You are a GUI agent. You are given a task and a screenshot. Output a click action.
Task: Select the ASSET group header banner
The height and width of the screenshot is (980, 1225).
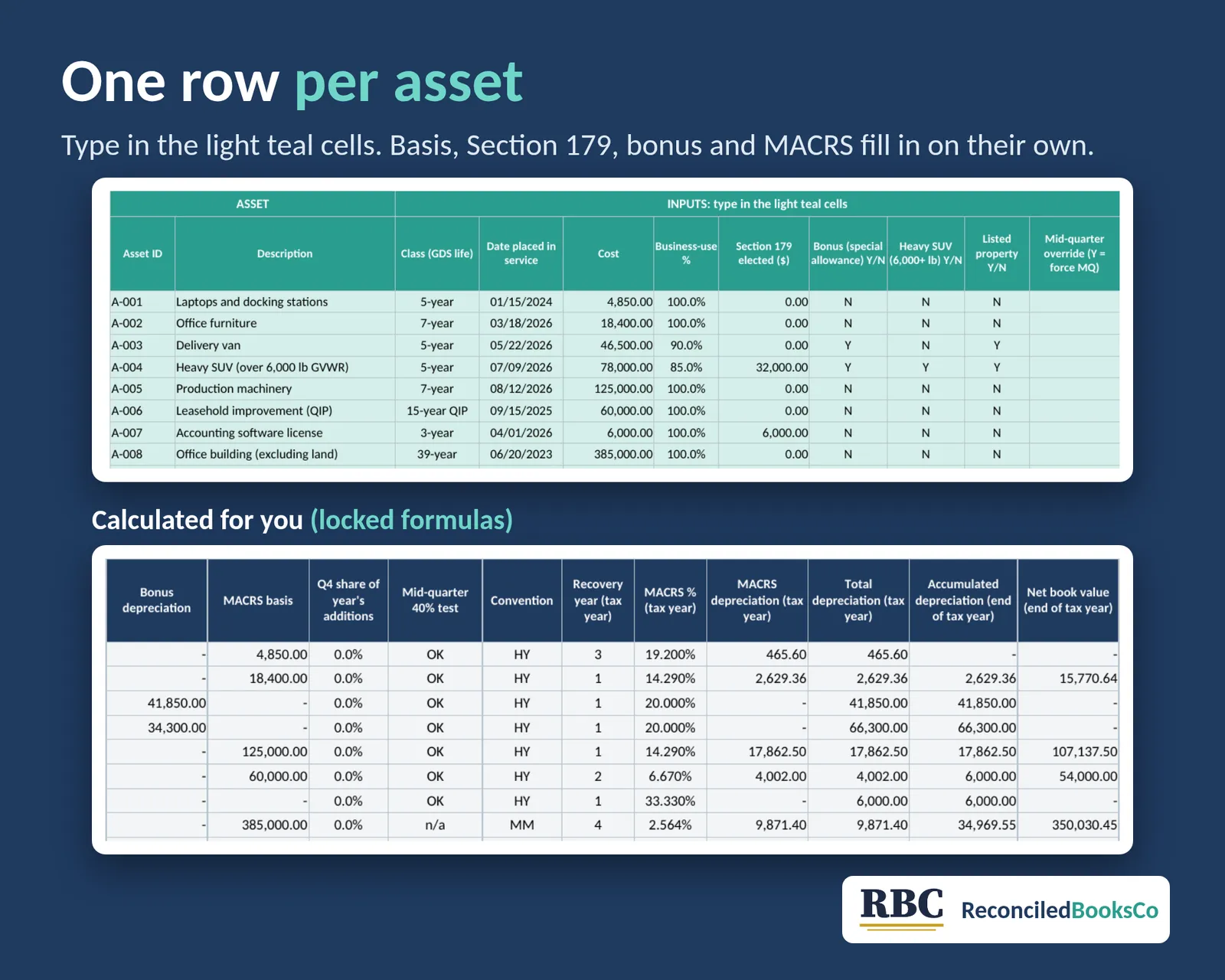(x=253, y=204)
